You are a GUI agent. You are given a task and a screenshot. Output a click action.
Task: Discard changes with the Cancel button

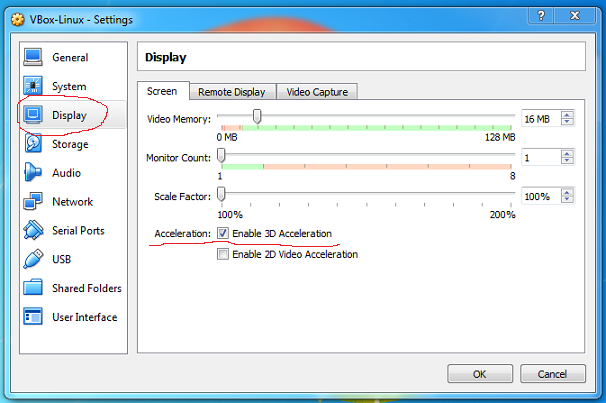coord(553,374)
